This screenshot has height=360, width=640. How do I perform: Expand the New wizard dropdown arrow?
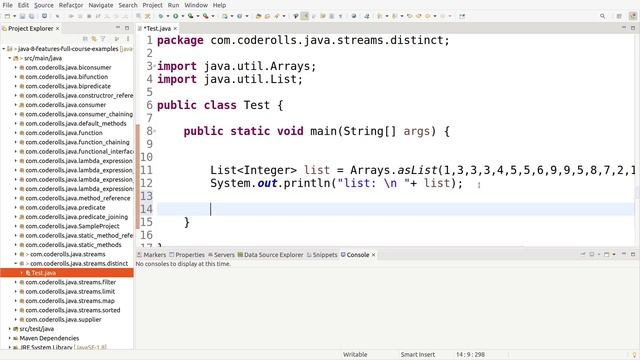[14, 16]
